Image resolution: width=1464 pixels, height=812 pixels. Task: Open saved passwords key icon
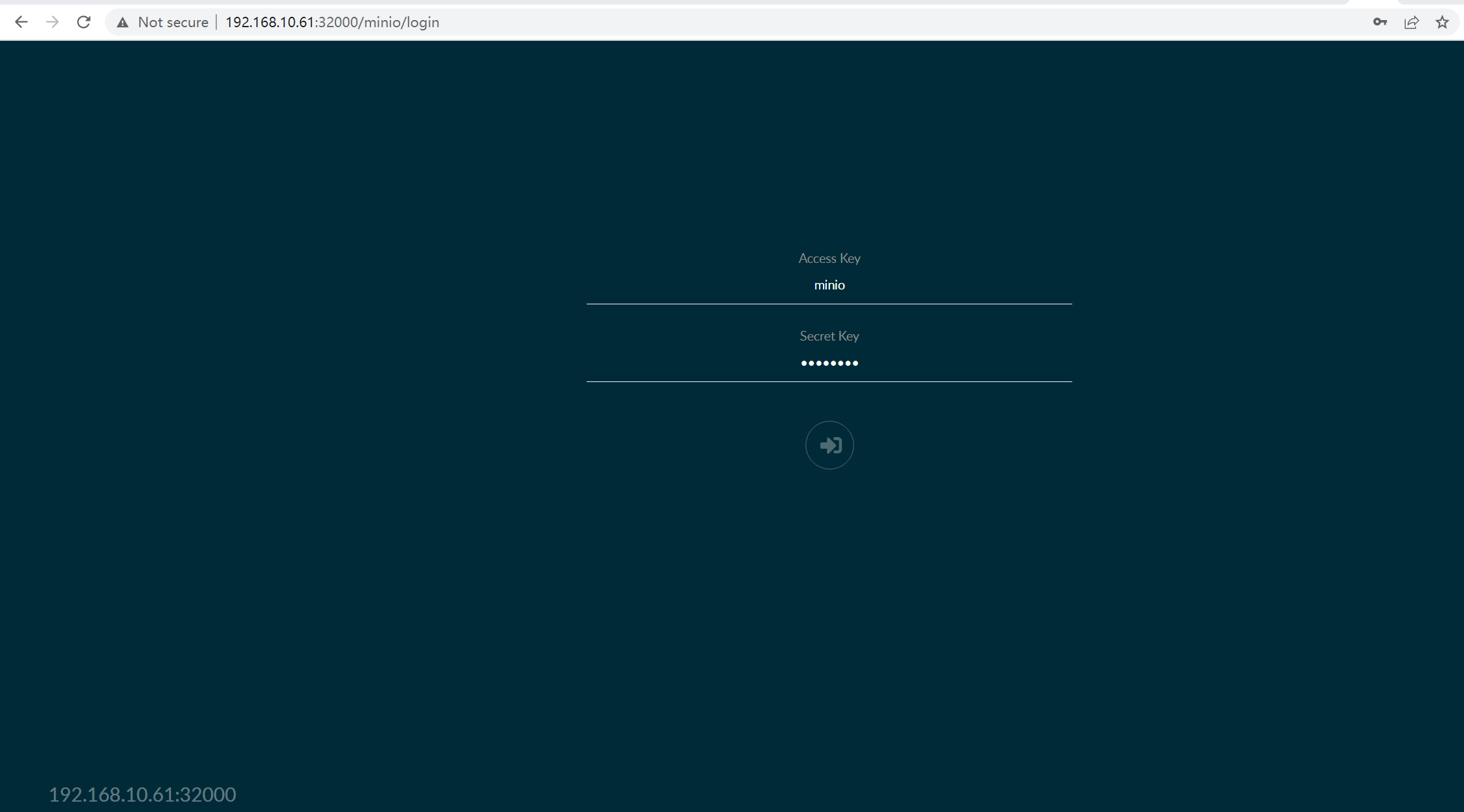[x=1380, y=22]
